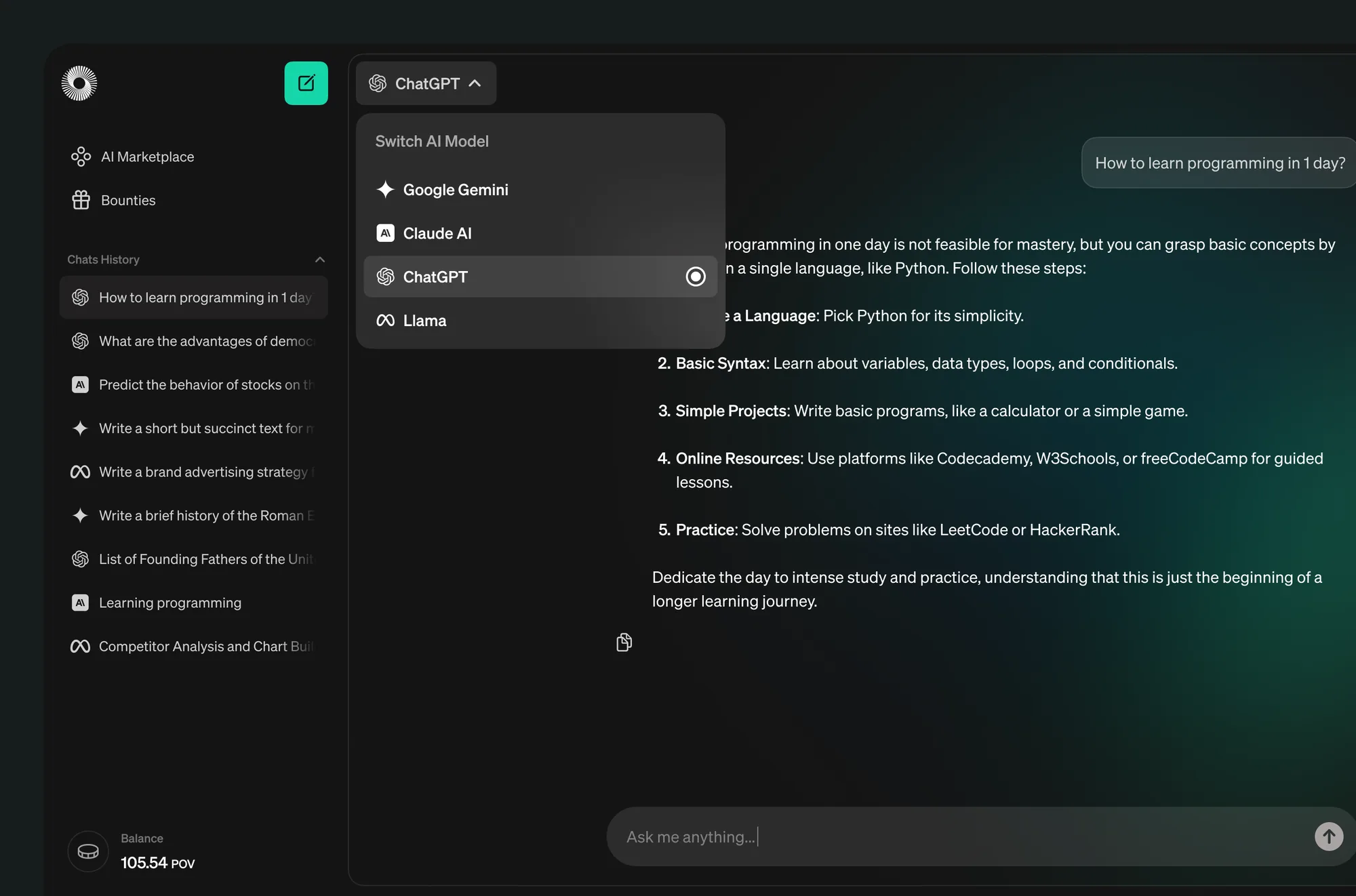
Task: Open chat 'Write a short but succinct text for'
Action: point(194,428)
